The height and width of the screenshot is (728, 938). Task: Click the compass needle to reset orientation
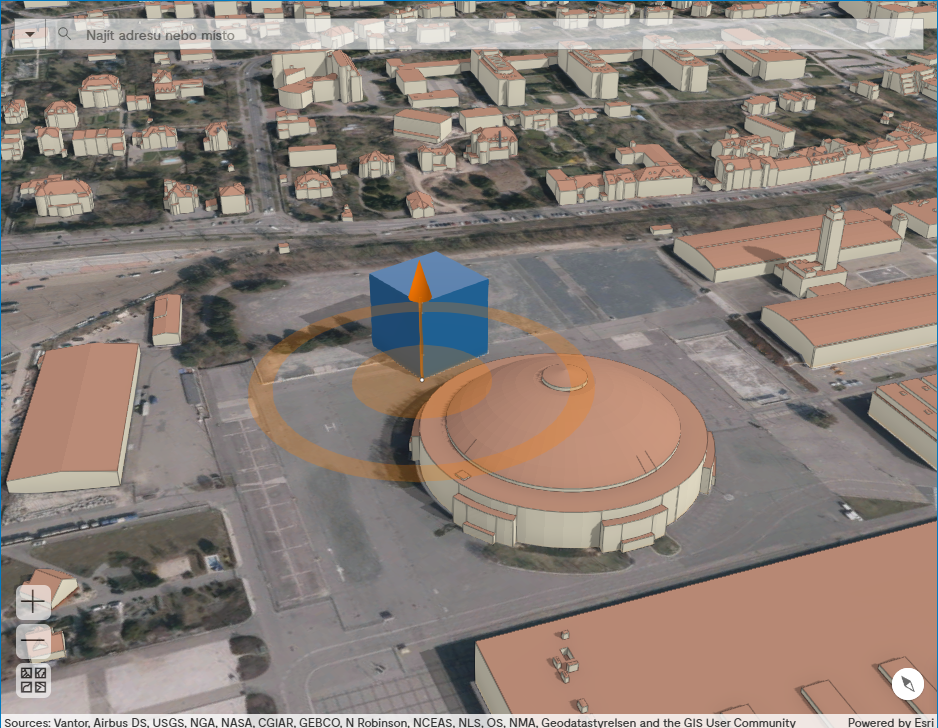908,684
